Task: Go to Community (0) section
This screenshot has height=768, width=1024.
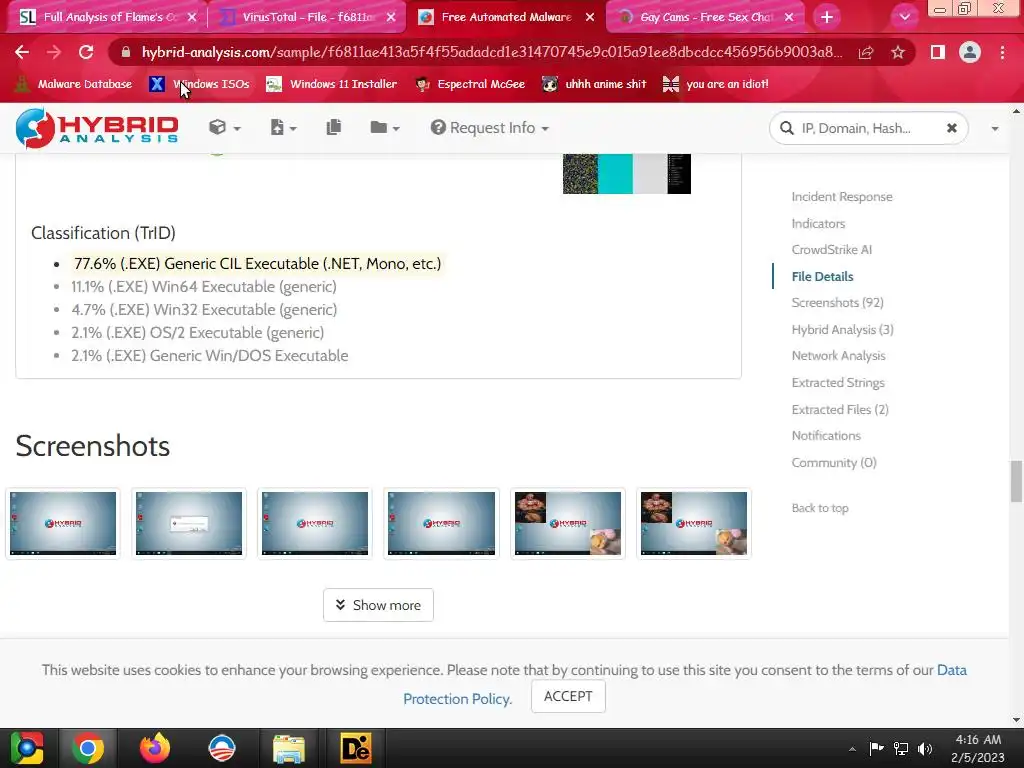Action: (834, 462)
